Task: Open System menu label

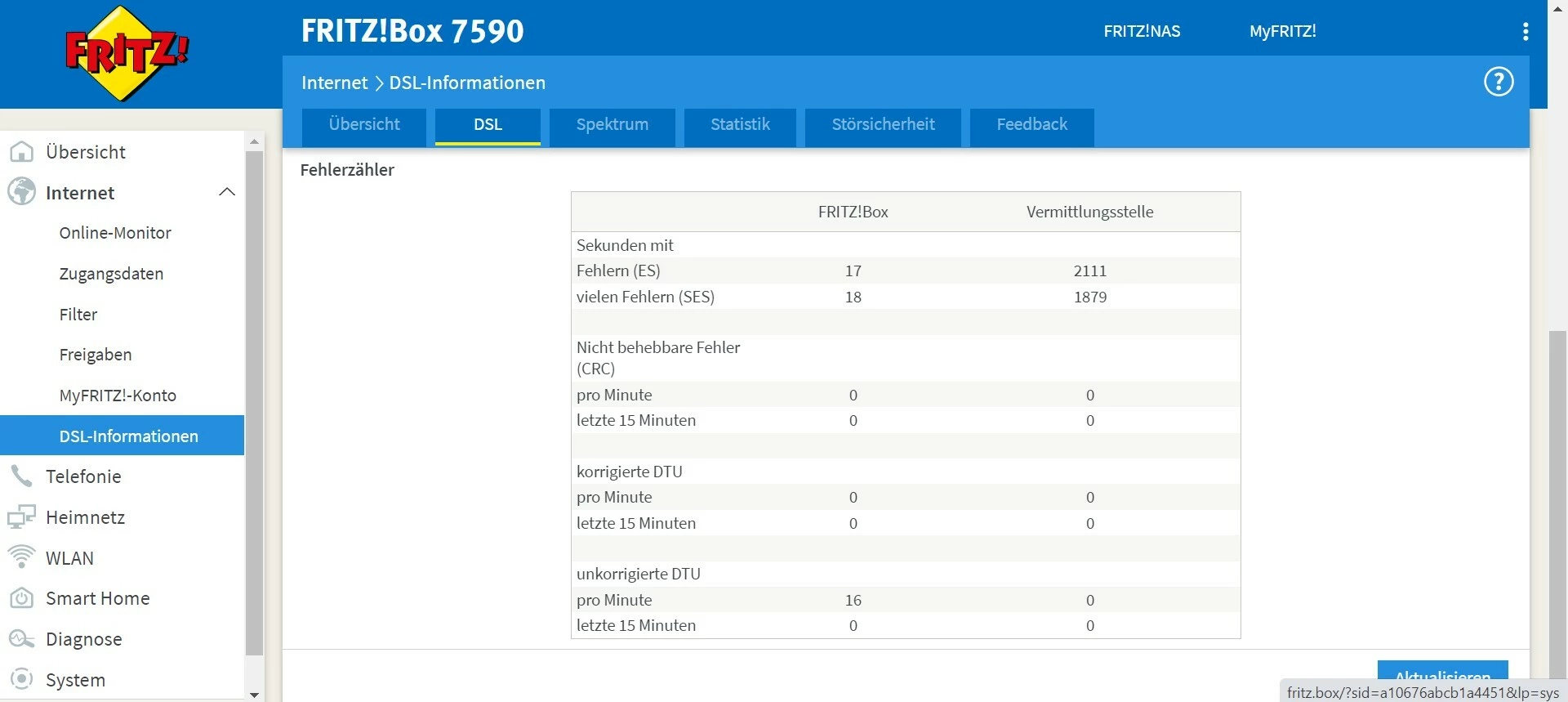Action: 76,680
